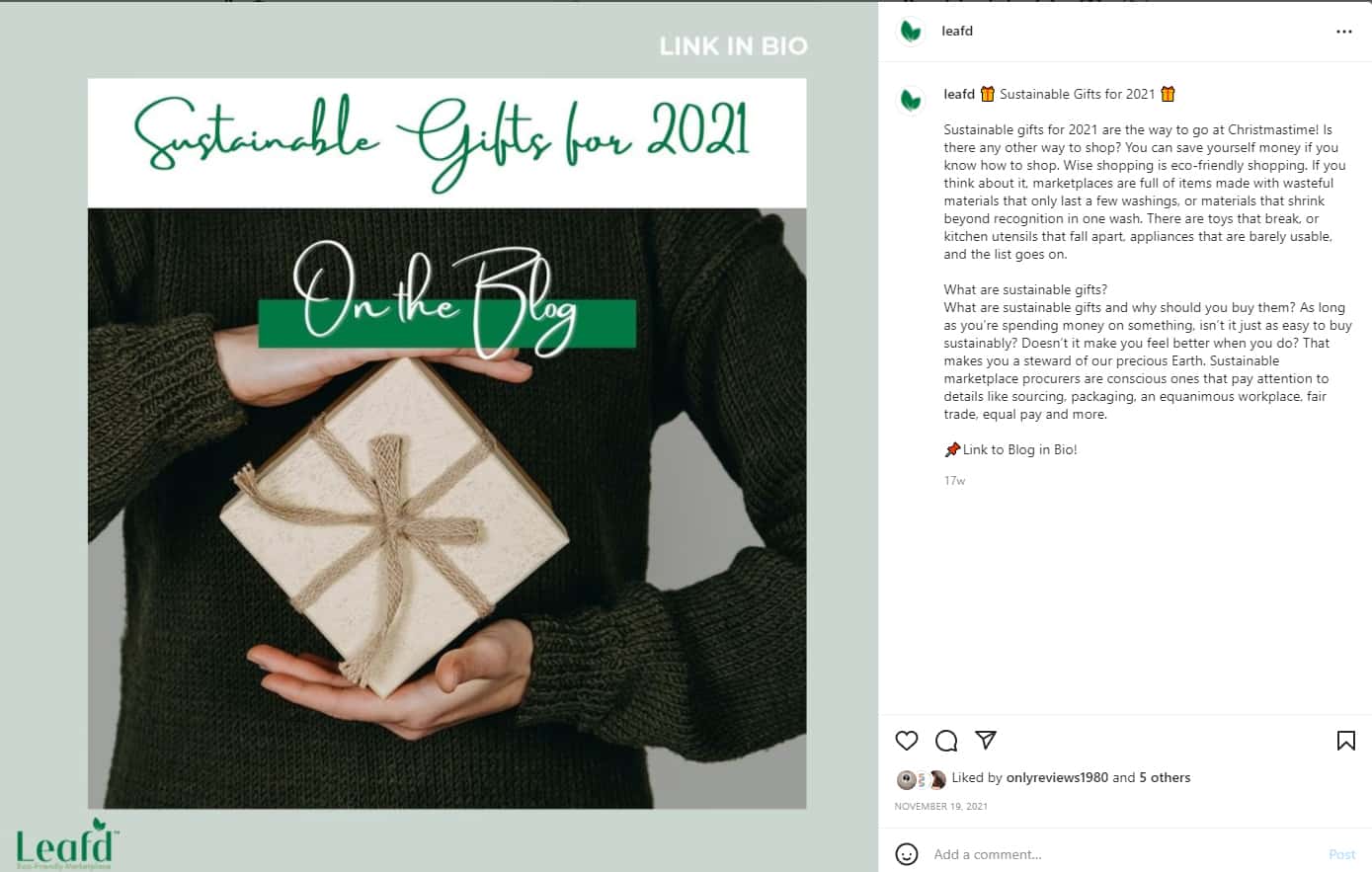The image size is (1372, 872).
Task: Open emoji picker in comment box
Action: (x=907, y=854)
